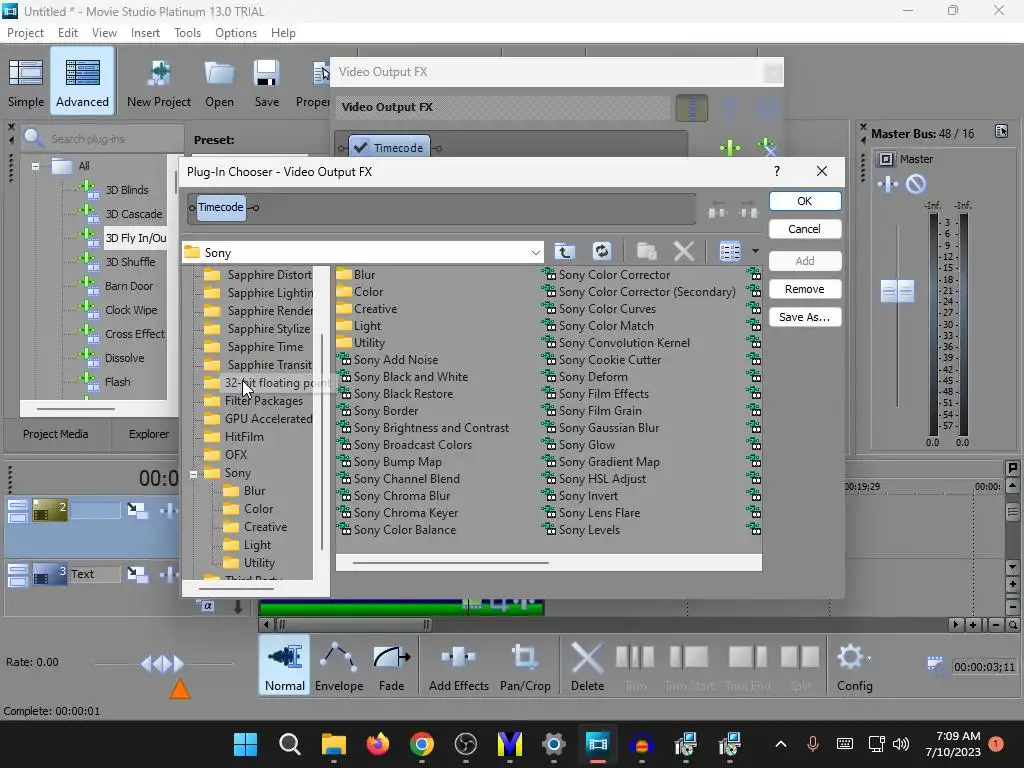Open the Creative folder in plug-in list
This screenshot has height=768, width=1024.
[x=376, y=309]
